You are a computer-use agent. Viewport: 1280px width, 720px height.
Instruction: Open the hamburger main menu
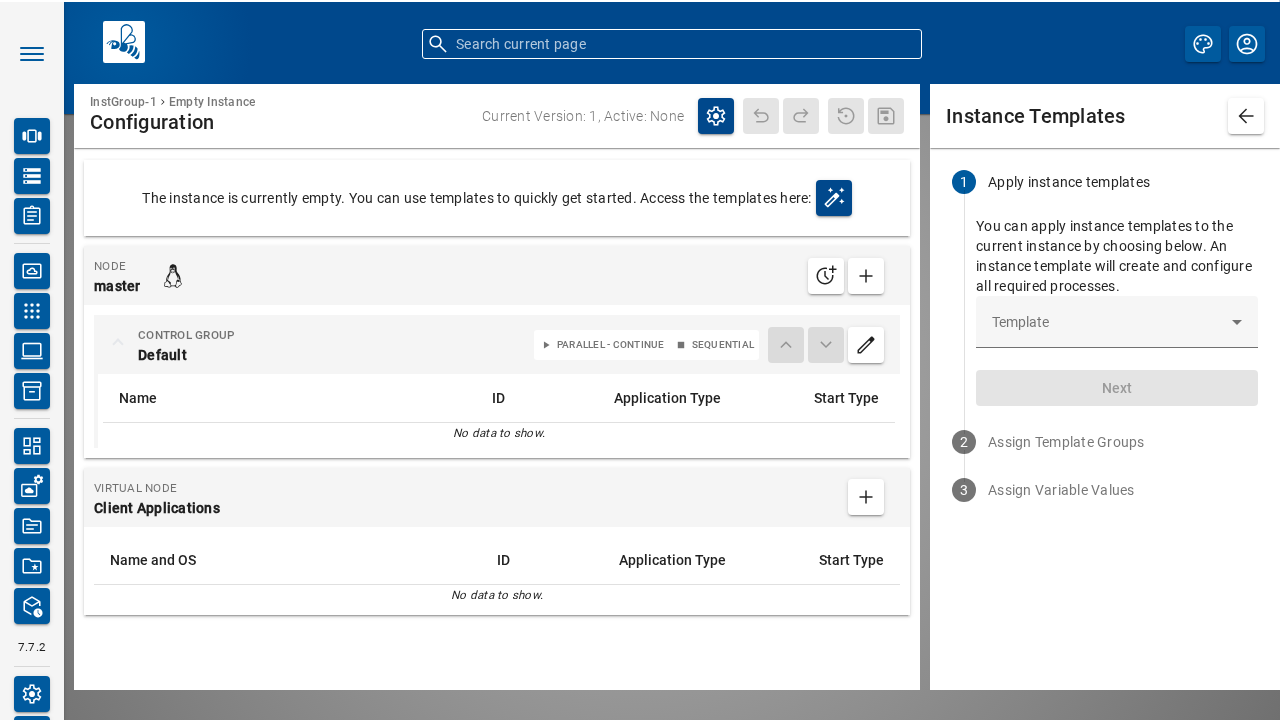[x=32, y=54]
